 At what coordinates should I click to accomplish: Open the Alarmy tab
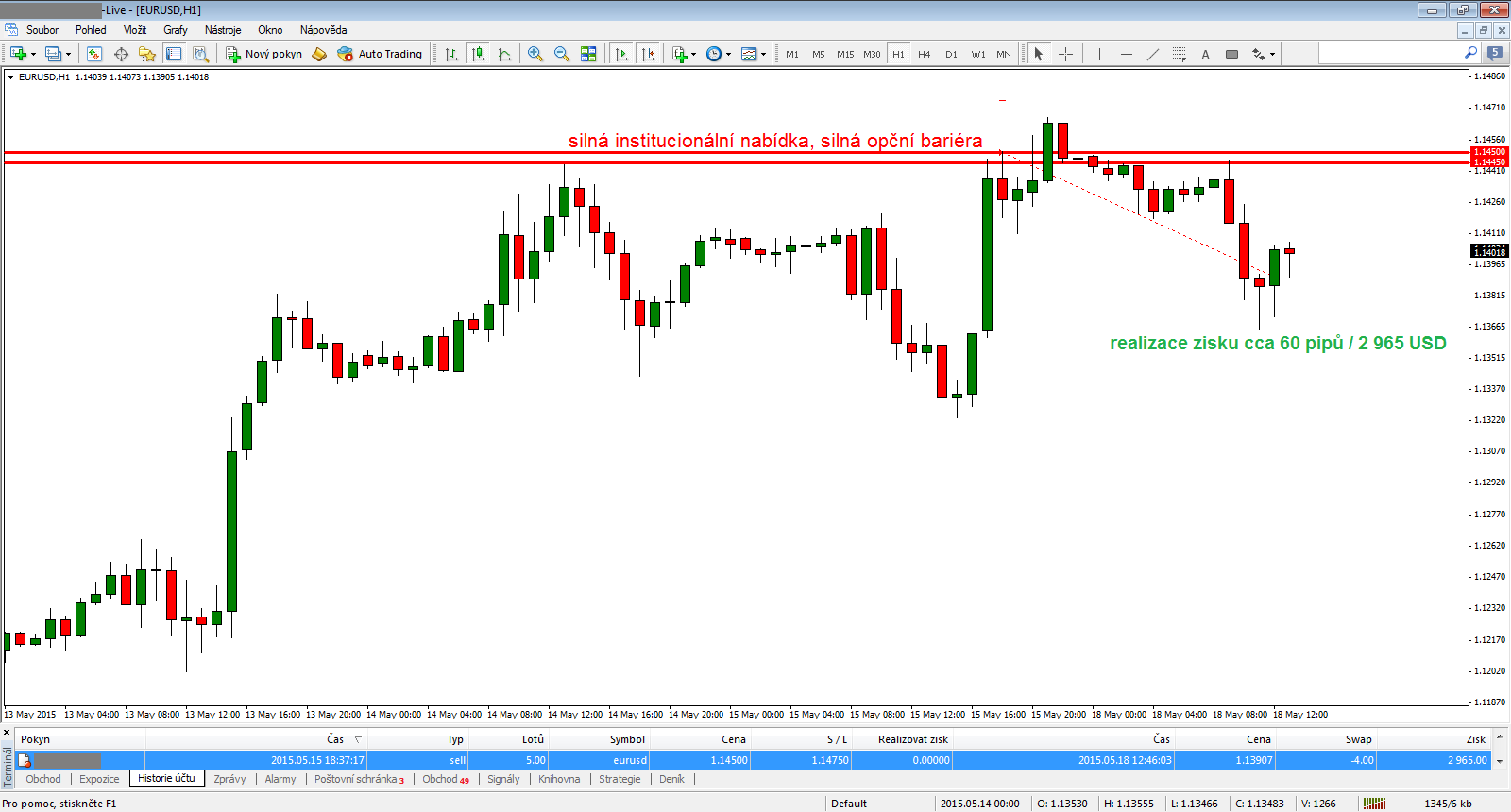click(280, 779)
